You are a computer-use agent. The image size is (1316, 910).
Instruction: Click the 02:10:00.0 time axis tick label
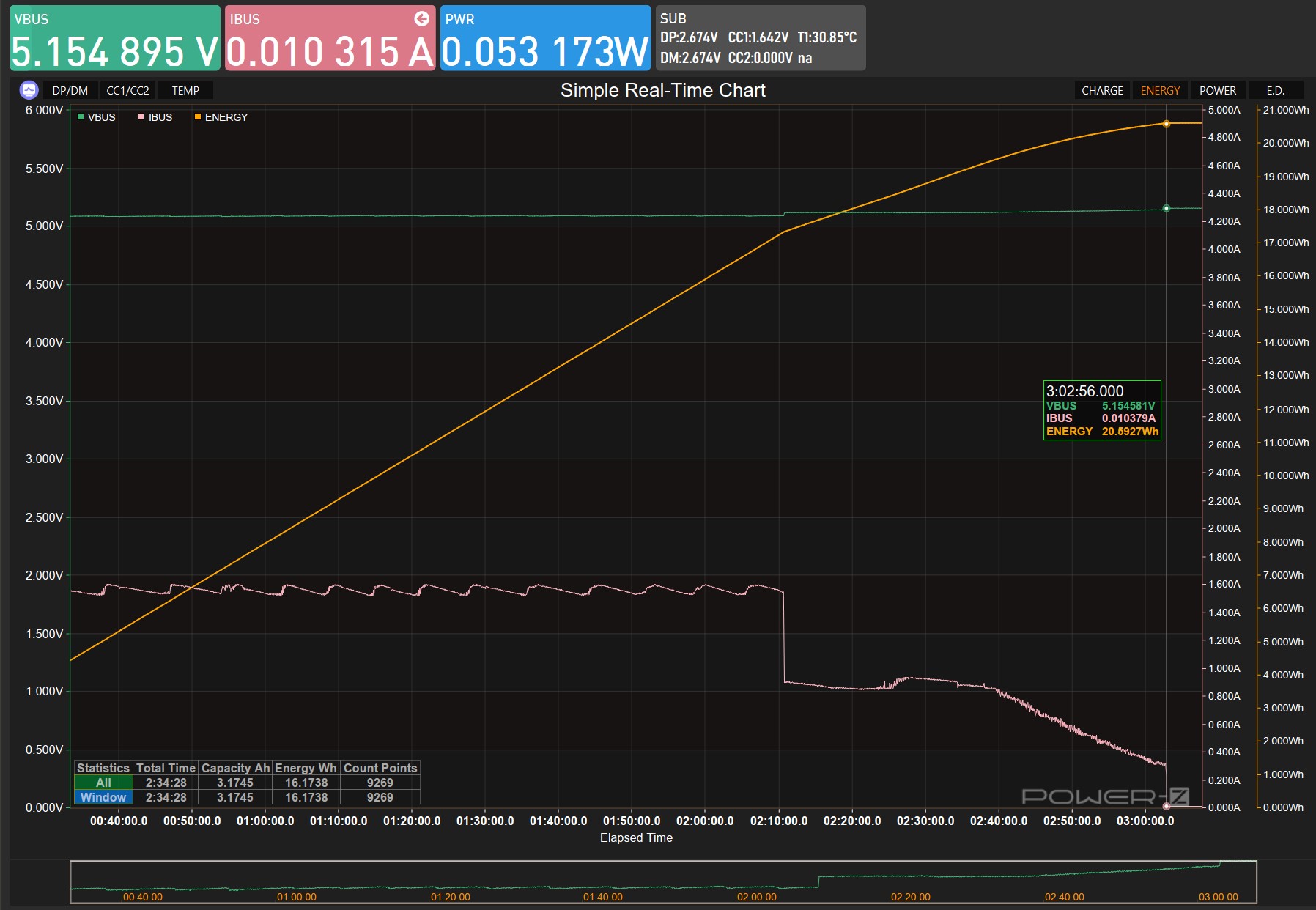pyautogui.click(x=779, y=821)
